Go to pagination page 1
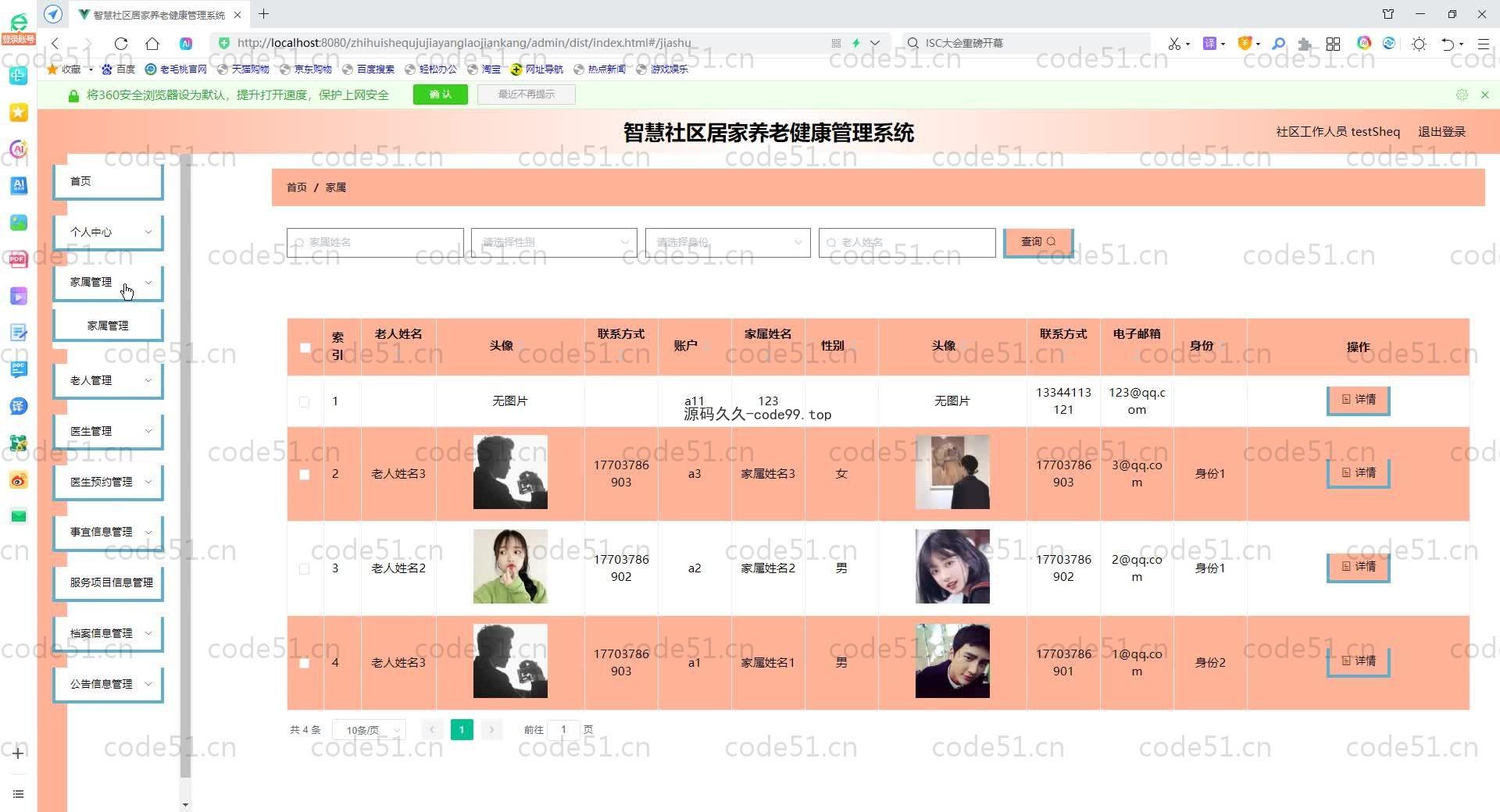1500x812 pixels. coord(462,730)
